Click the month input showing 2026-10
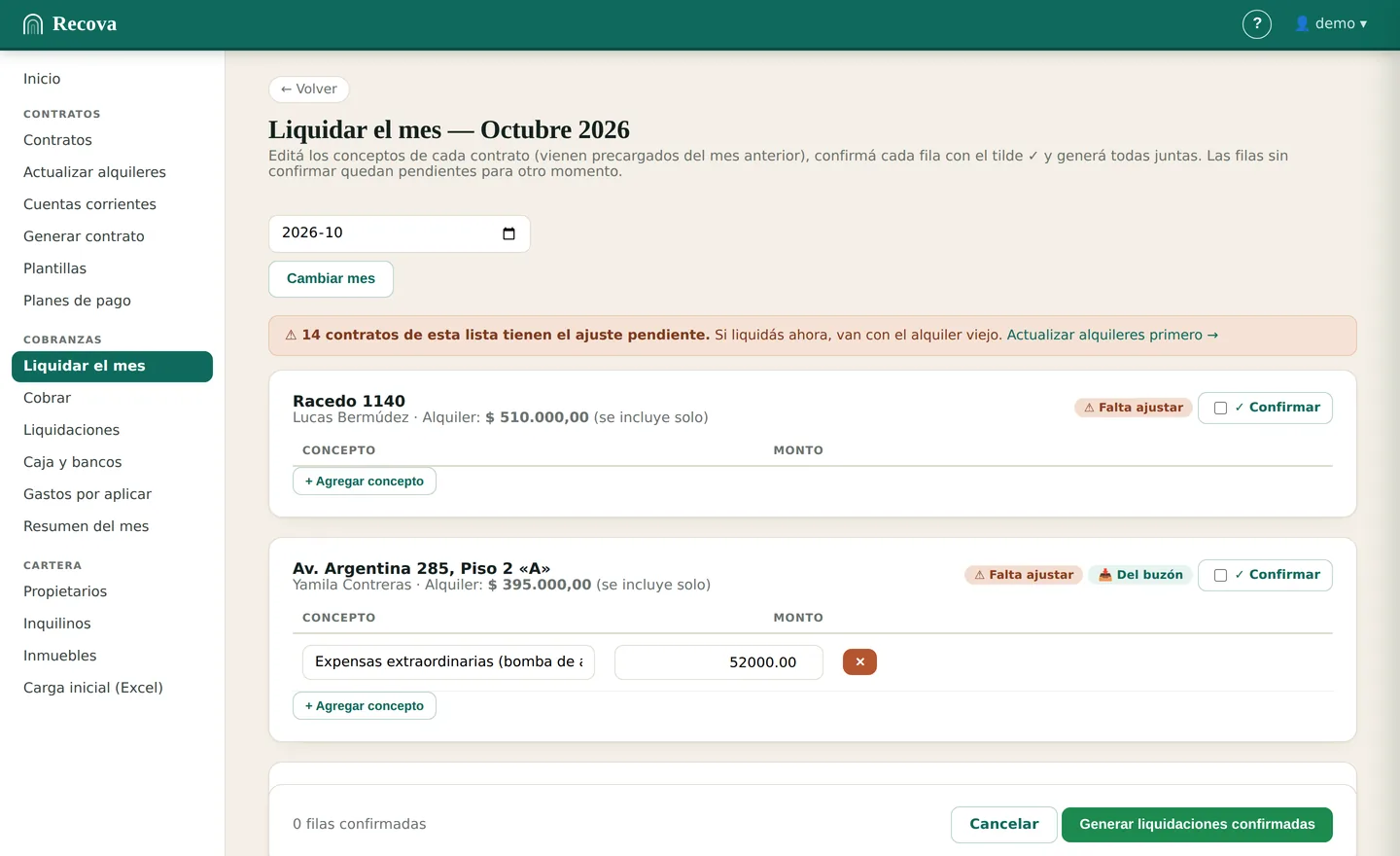The width and height of the screenshot is (1400, 856). (x=400, y=233)
